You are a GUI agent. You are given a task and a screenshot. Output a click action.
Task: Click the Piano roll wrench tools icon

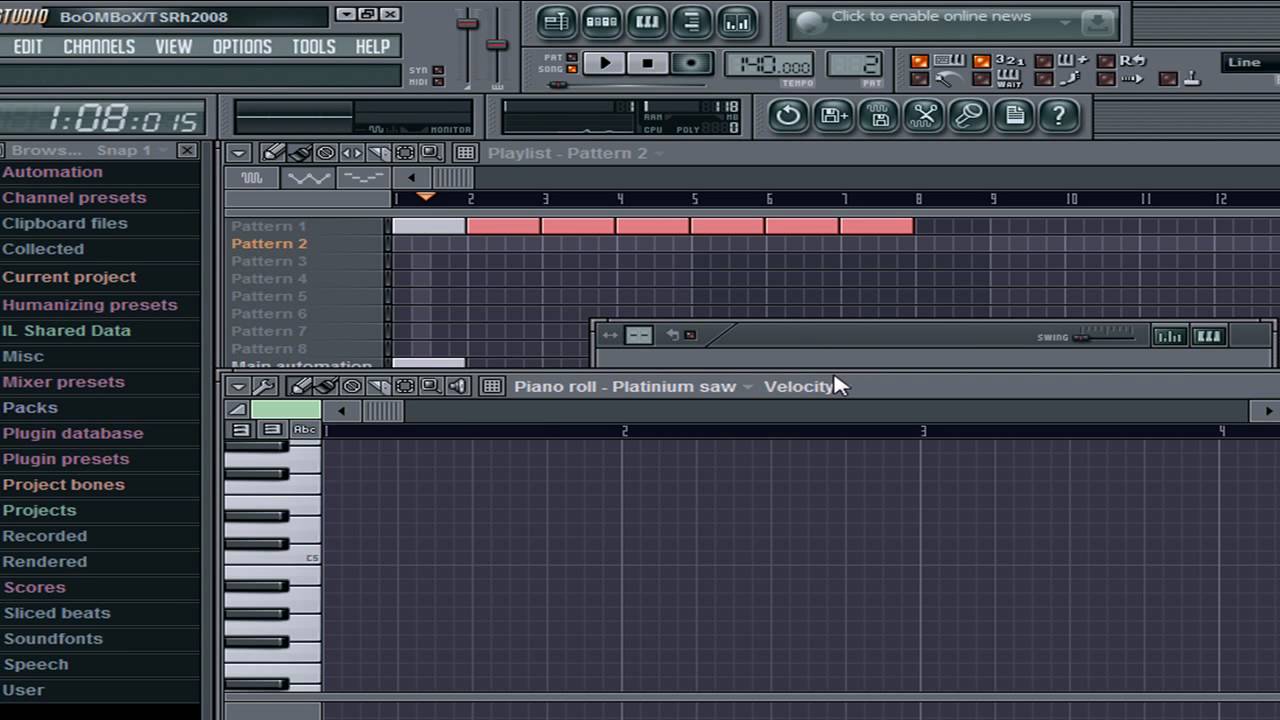264,386
